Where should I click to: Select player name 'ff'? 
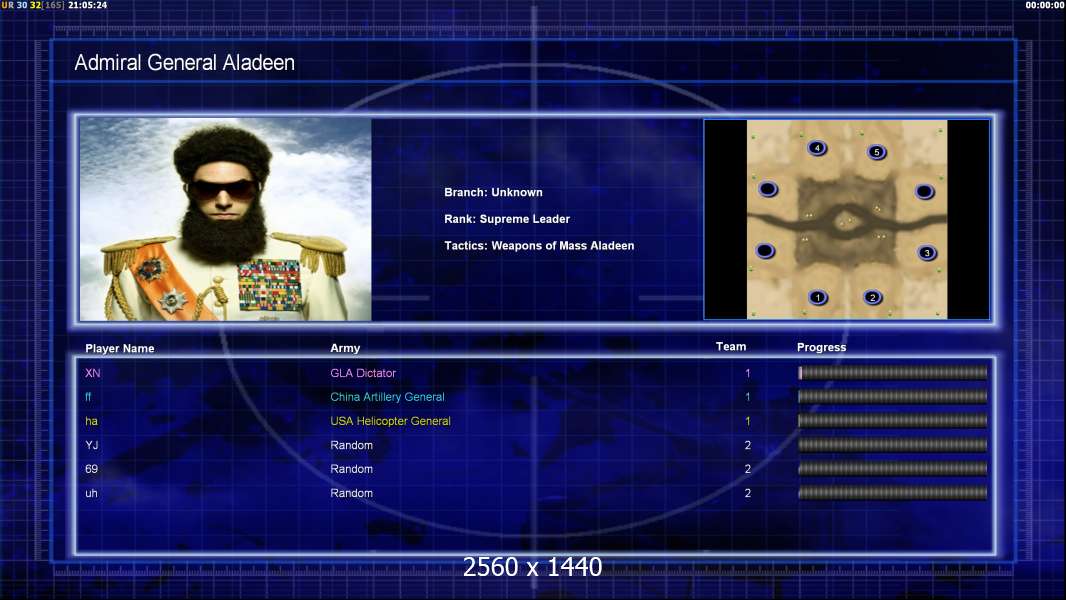[x=88, y=397]
